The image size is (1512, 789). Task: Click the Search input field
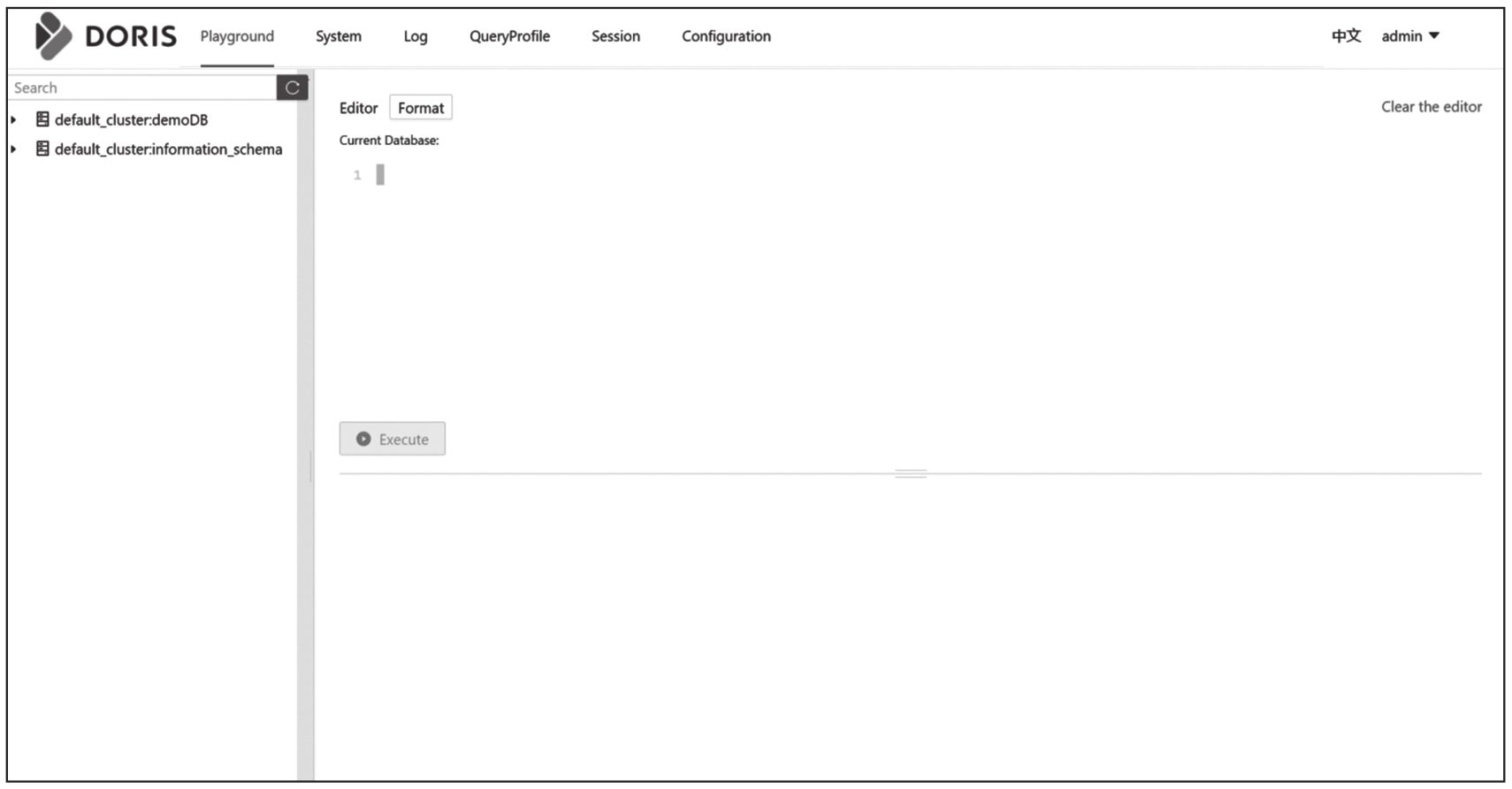(142, 88)
